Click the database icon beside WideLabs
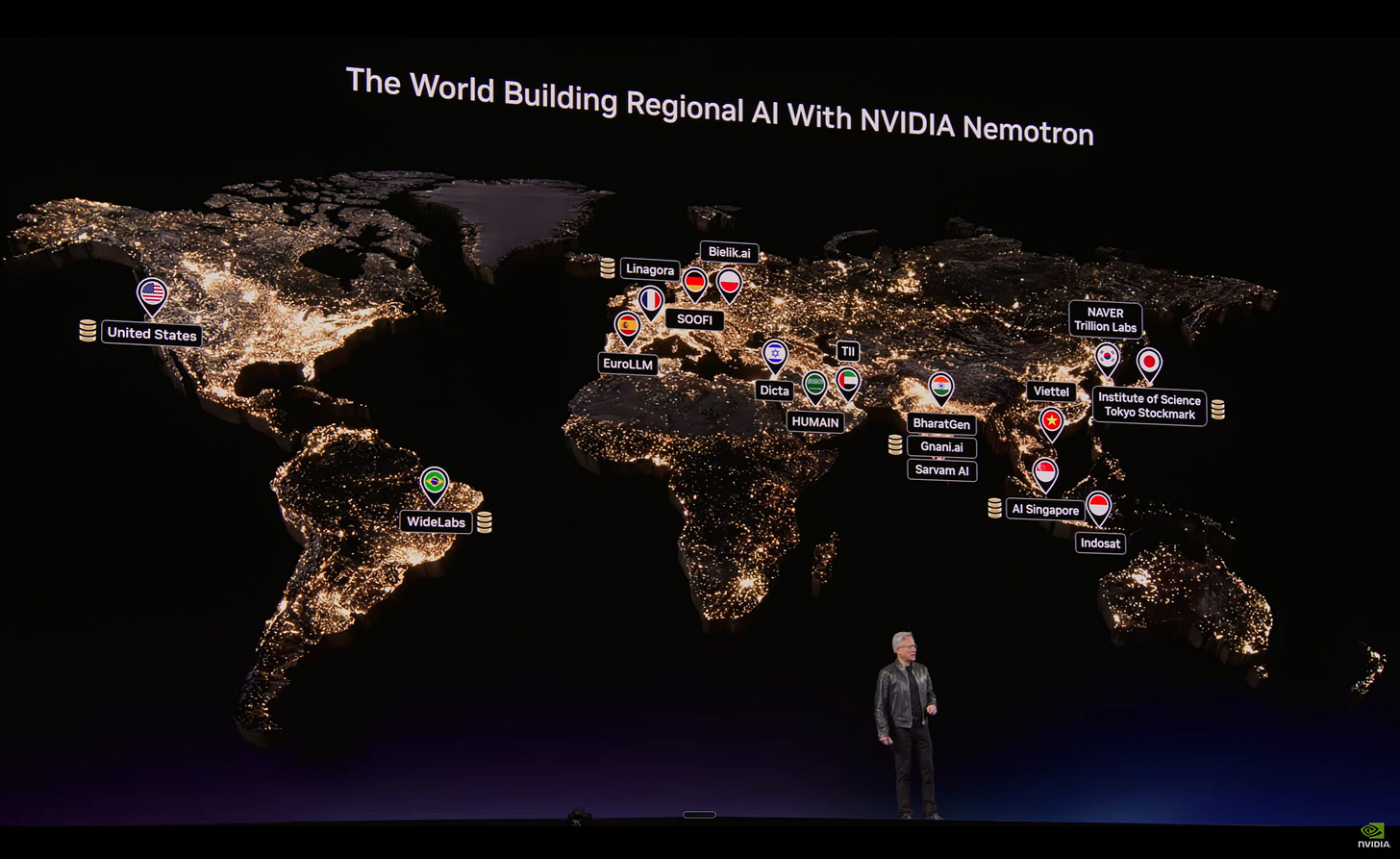The height and width of the screenshot is (859, 1400). point(484,521)
